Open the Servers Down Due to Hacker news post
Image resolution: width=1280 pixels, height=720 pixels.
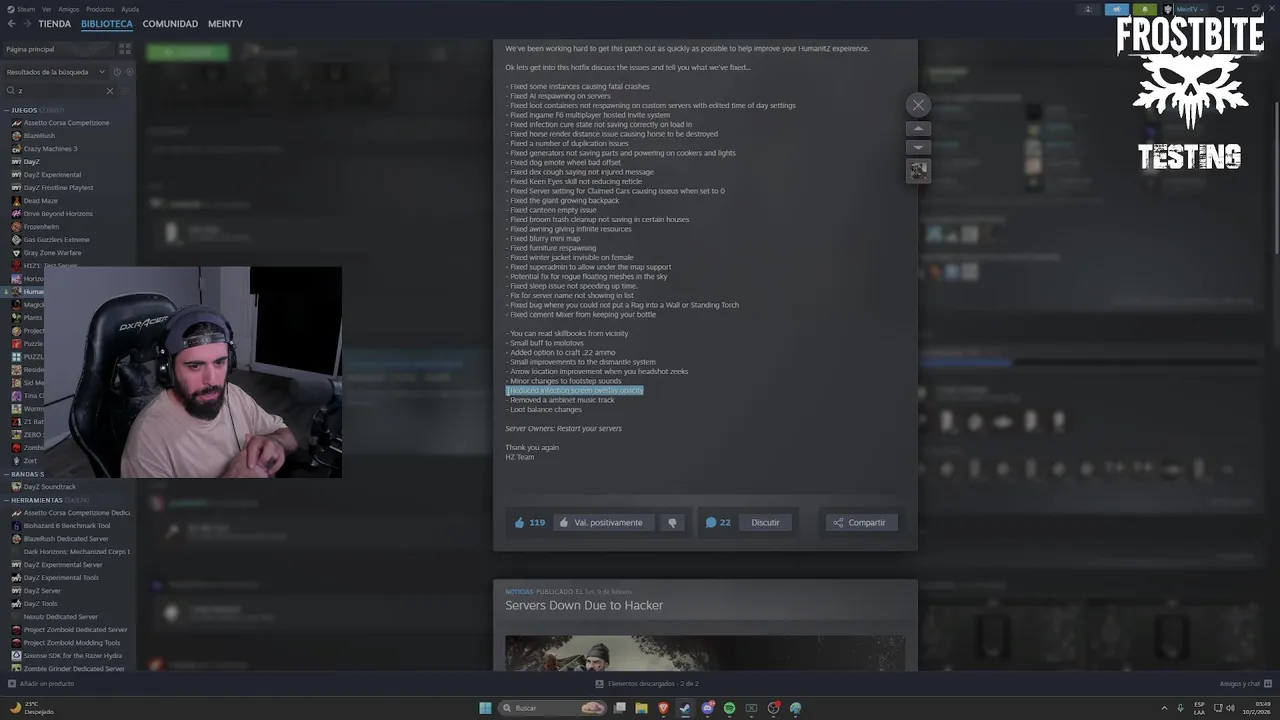coord(584,605)
